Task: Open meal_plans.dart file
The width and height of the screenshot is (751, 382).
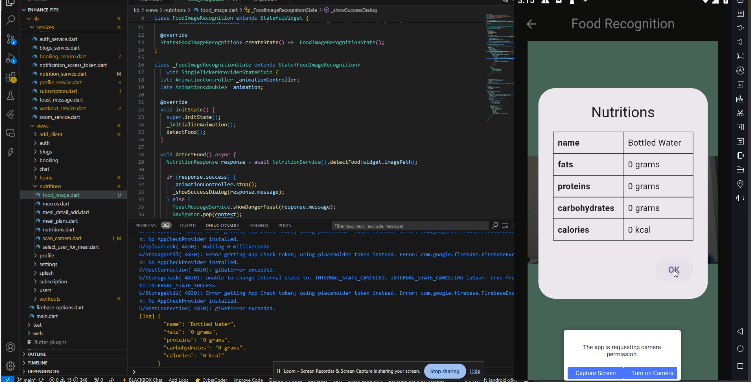Action: tap(60, 221)
